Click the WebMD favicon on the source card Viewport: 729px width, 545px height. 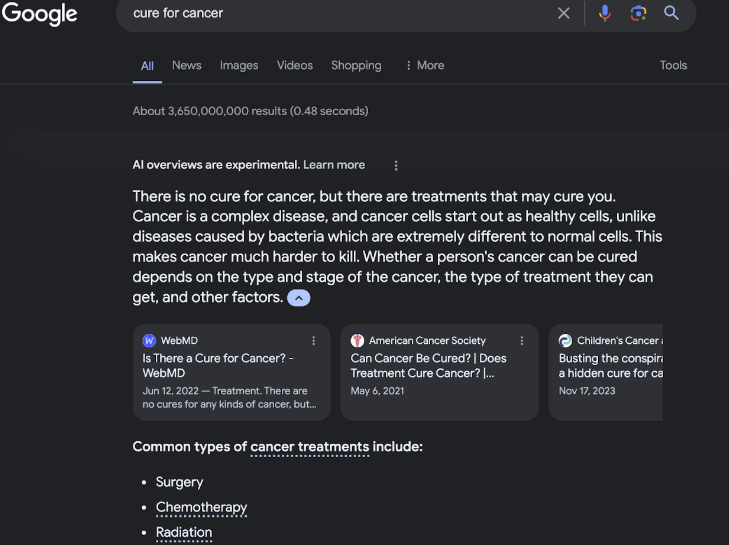pos(149,340)
